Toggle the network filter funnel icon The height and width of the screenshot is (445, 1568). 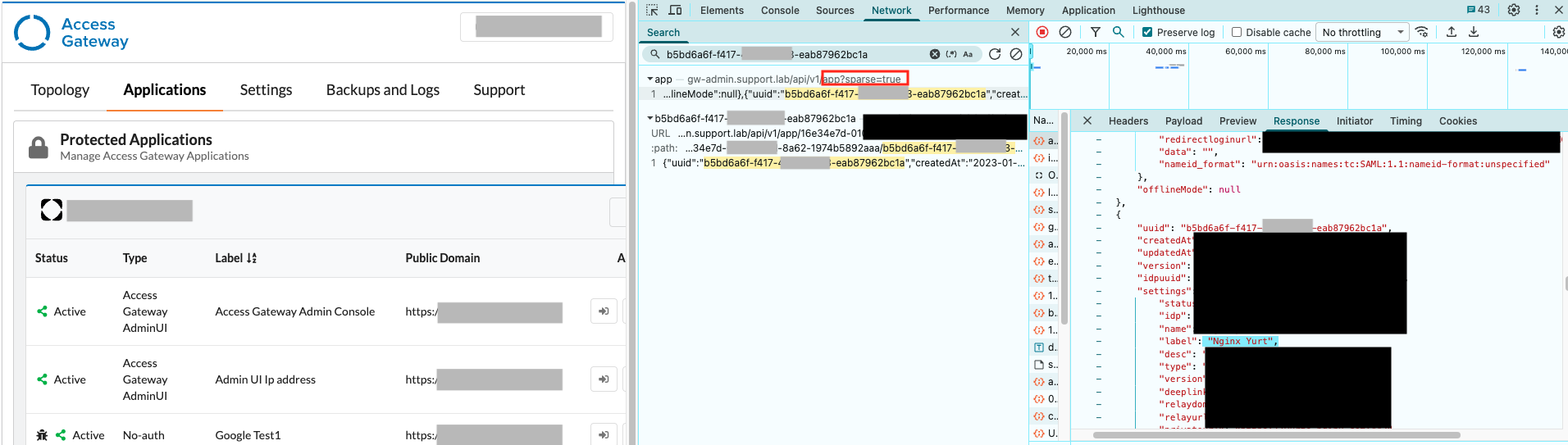[x=1096, y=32]
